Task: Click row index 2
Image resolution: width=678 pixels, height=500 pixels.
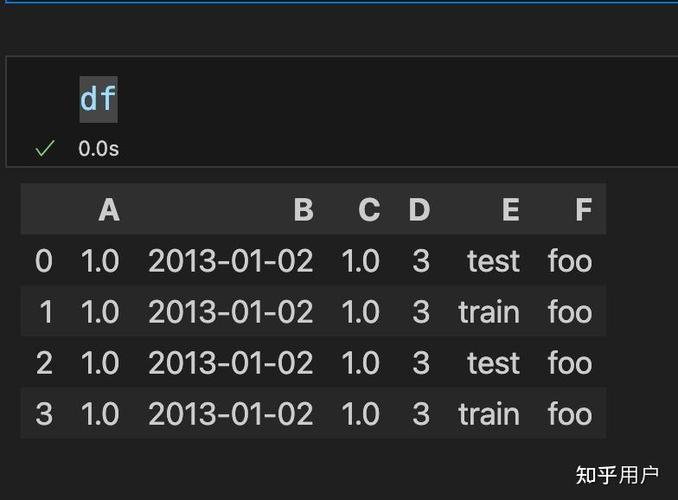Action: (44, 363)
